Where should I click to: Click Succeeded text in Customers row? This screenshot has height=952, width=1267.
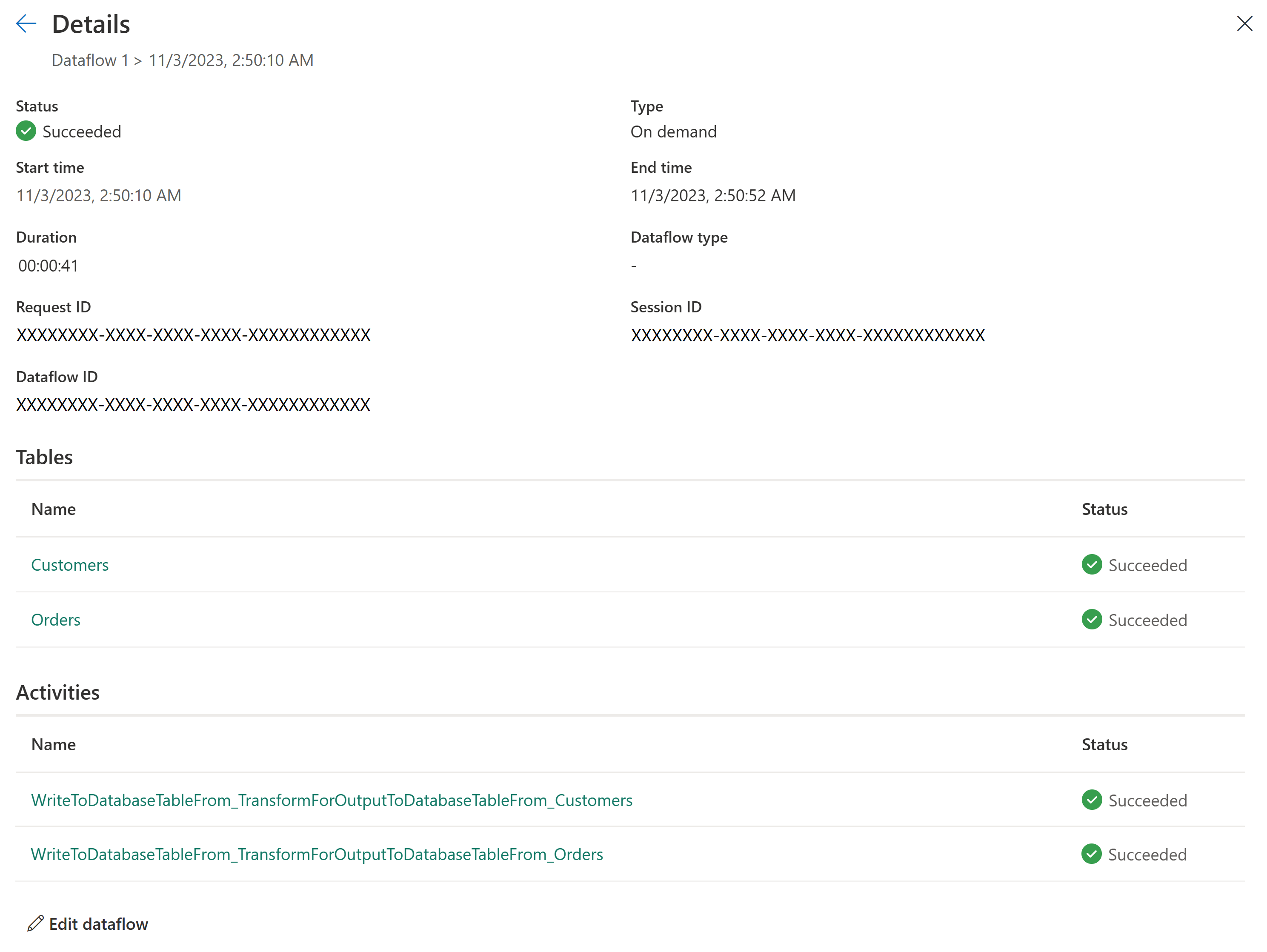point(1148,565)
